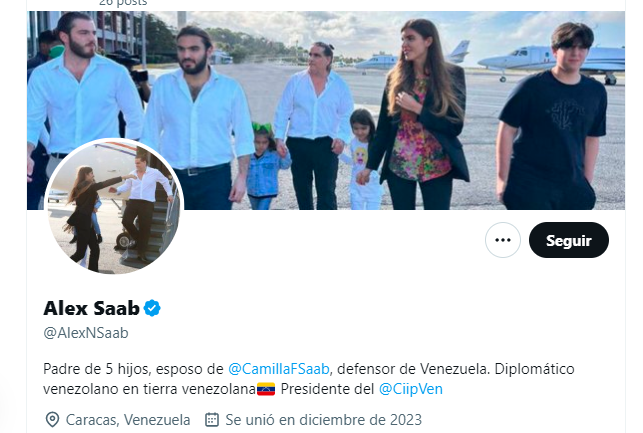
Task: Click the @AlexNSaab handle text
Action: pyautogui.click(x=86, y=333)
